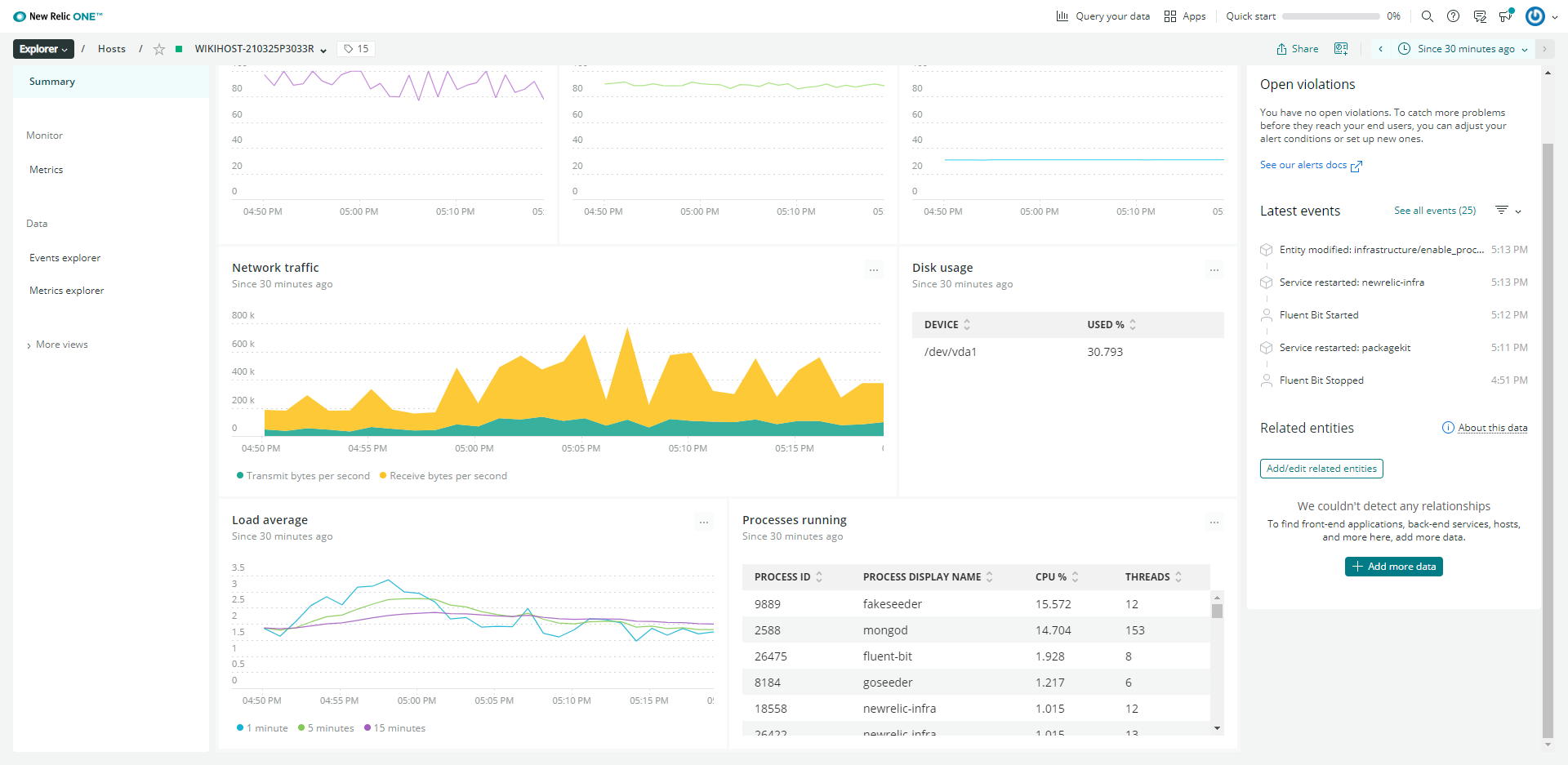Open Fluent Bit Started event

tap(1394, 315)
